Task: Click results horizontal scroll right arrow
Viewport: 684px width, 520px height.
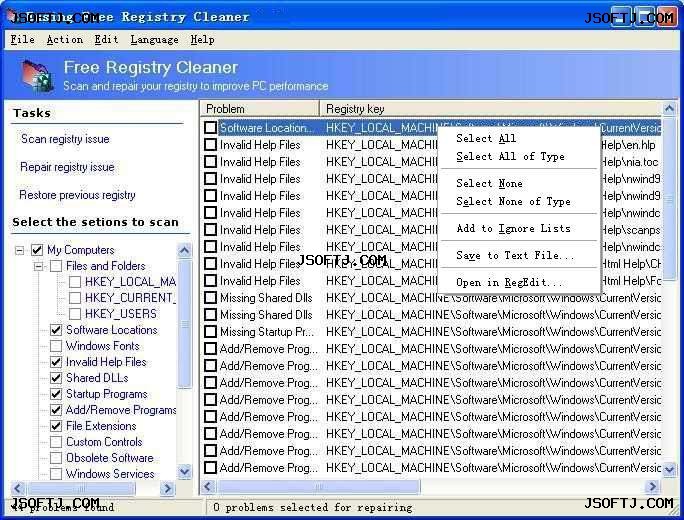Action: [653, 486]
